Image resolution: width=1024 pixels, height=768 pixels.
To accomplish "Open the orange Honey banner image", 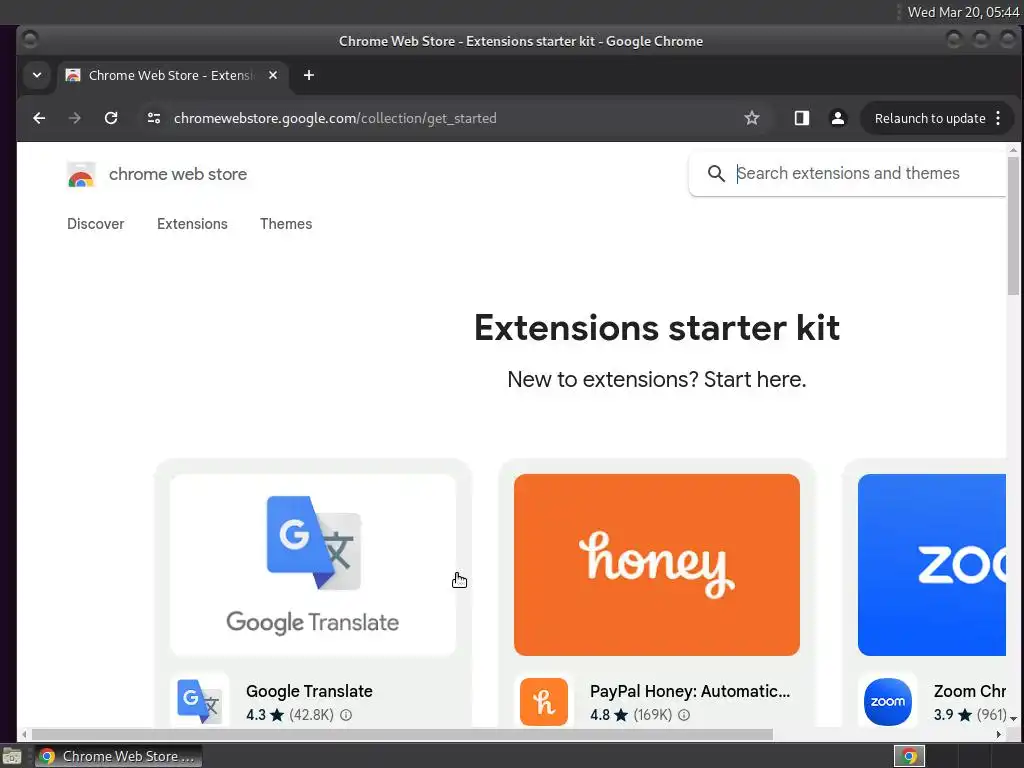I will tap(656, 565).
